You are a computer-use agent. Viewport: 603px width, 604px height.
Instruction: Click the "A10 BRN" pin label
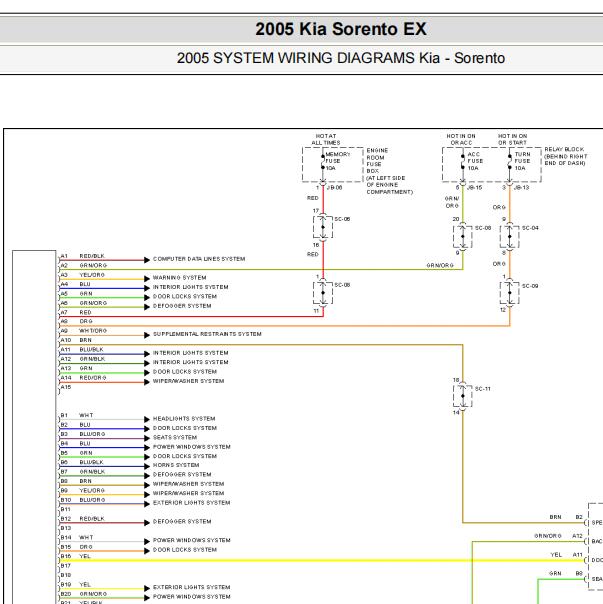76,340
